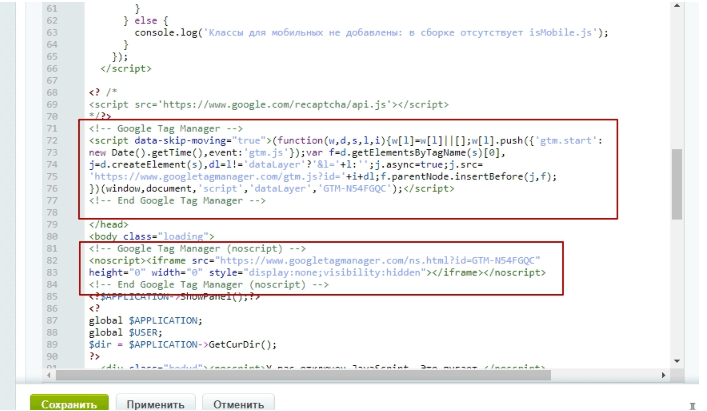Click the horizontal scrollbar left arrow
Screen dimensions: 707x411
pyautogui.click(x=49, y=375)
